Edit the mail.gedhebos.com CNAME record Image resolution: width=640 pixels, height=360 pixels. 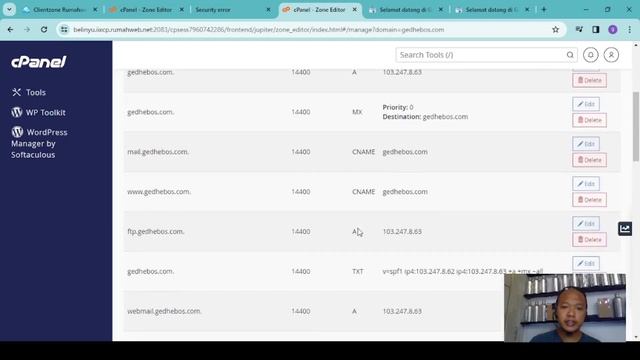pyautogui.click(x=586, y=144)
